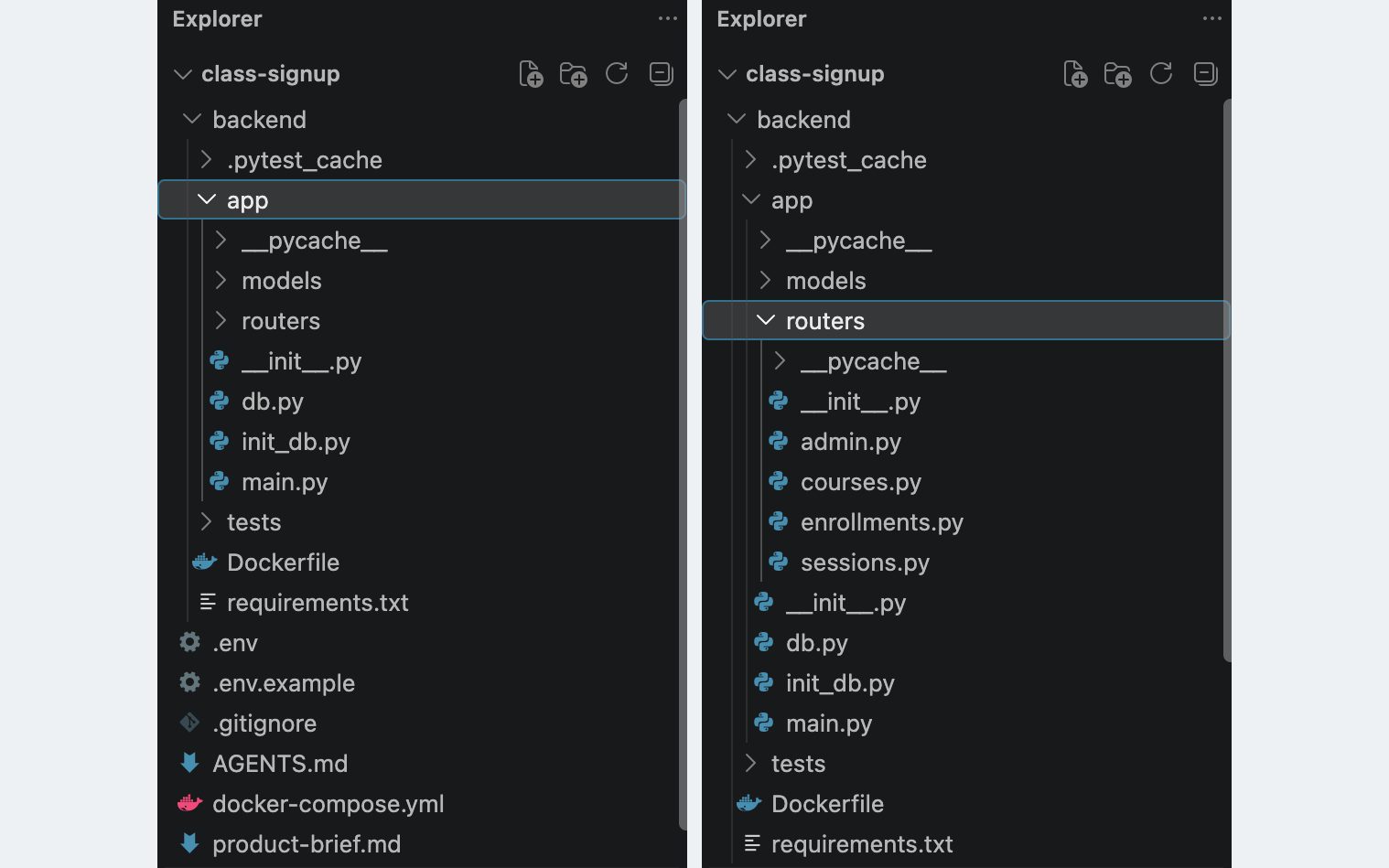1389x868 pixels.
Task: Click Python icon beside sessions.py
Action: click(779, 563)
